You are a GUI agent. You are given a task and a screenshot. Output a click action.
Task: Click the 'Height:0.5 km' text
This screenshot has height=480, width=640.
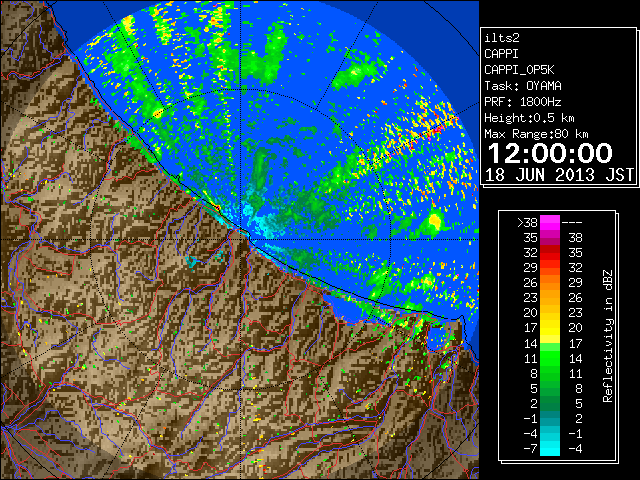529,118
